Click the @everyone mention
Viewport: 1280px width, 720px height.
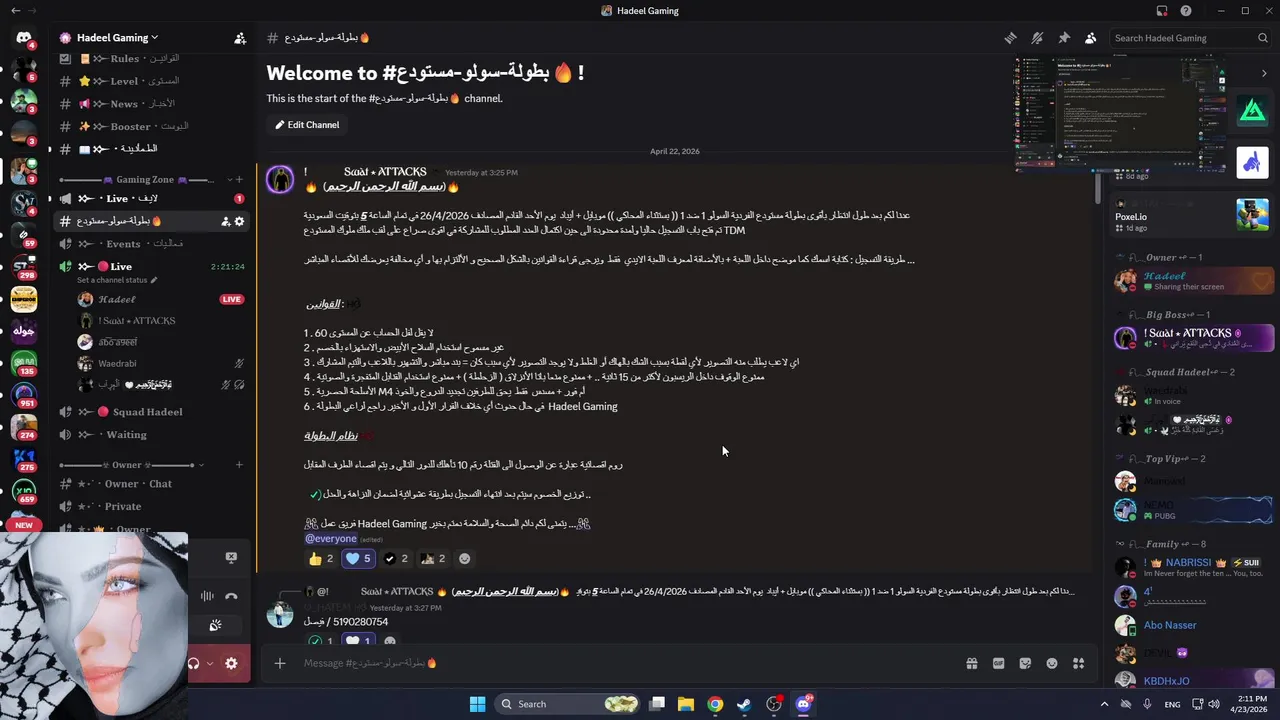click(x=330, y=539)
